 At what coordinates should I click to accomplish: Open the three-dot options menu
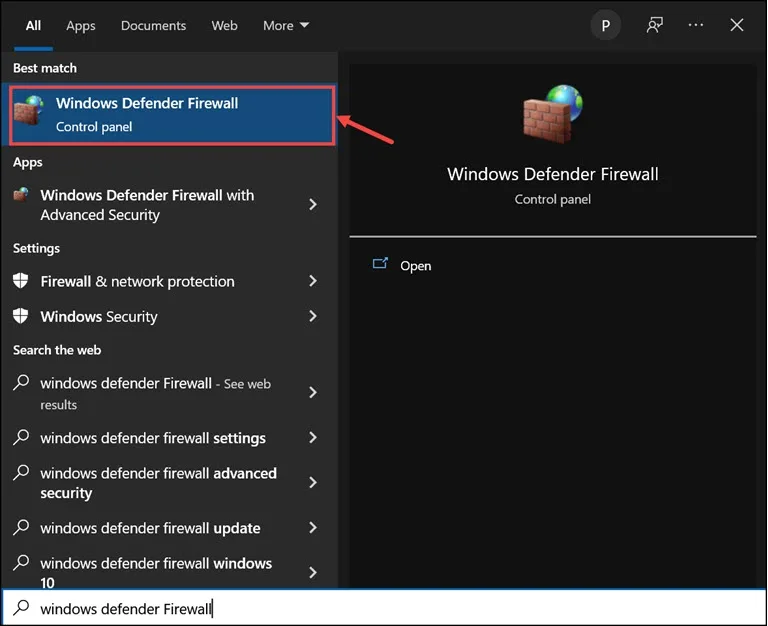[696, 25]
